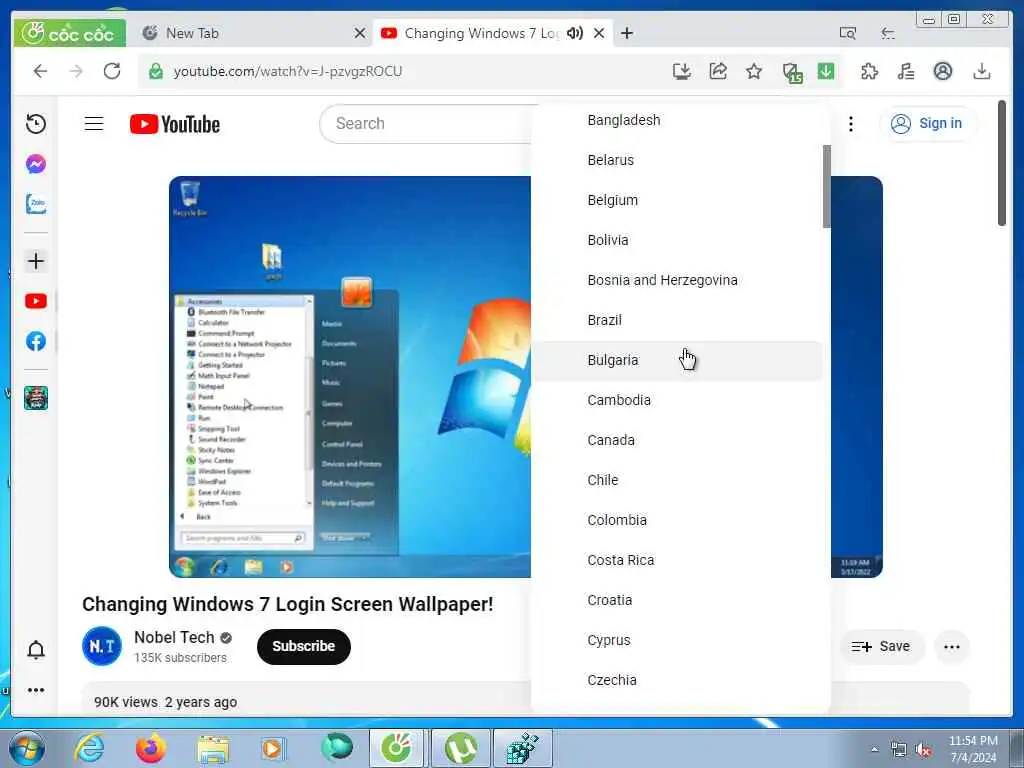Open more actions dots beside Save
Image resolution: width=1024 pixels, height=768 pixels.
(x=952, y=647)
